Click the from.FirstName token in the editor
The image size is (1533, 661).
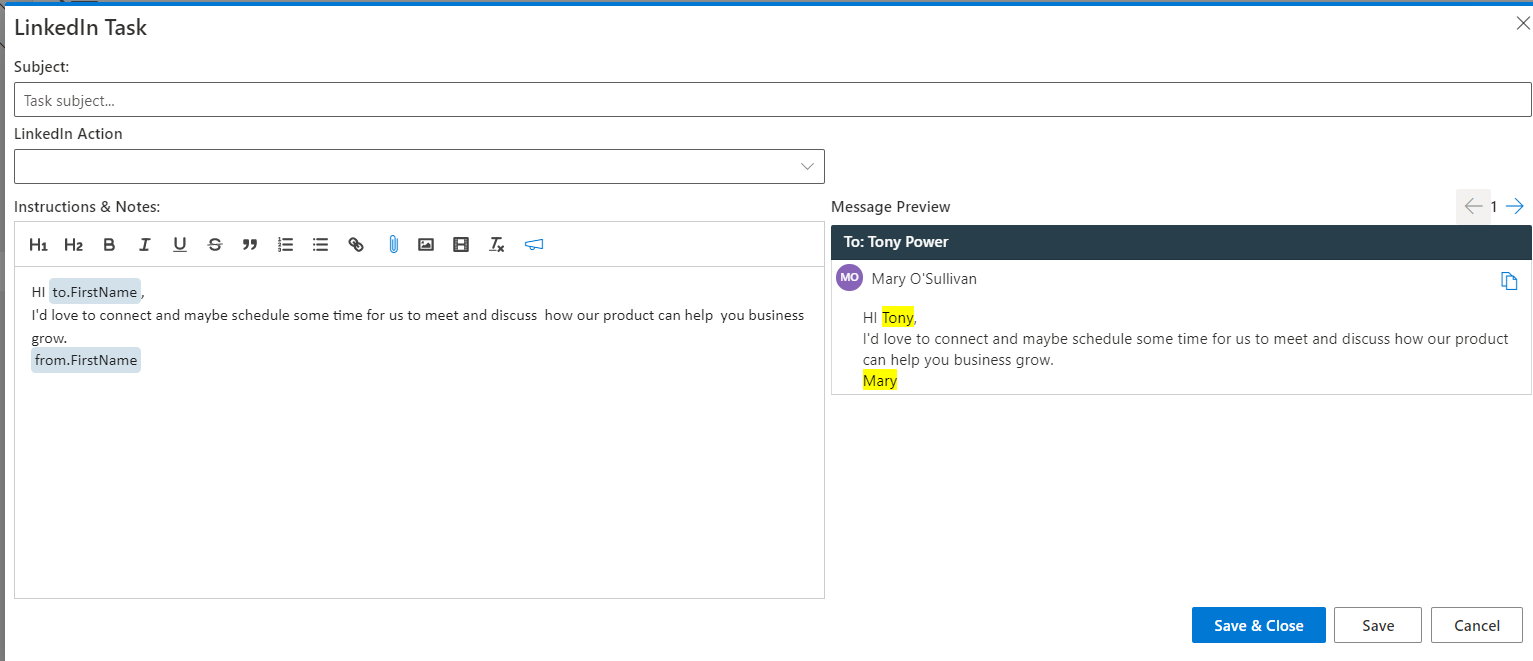[x=86, y=360]
